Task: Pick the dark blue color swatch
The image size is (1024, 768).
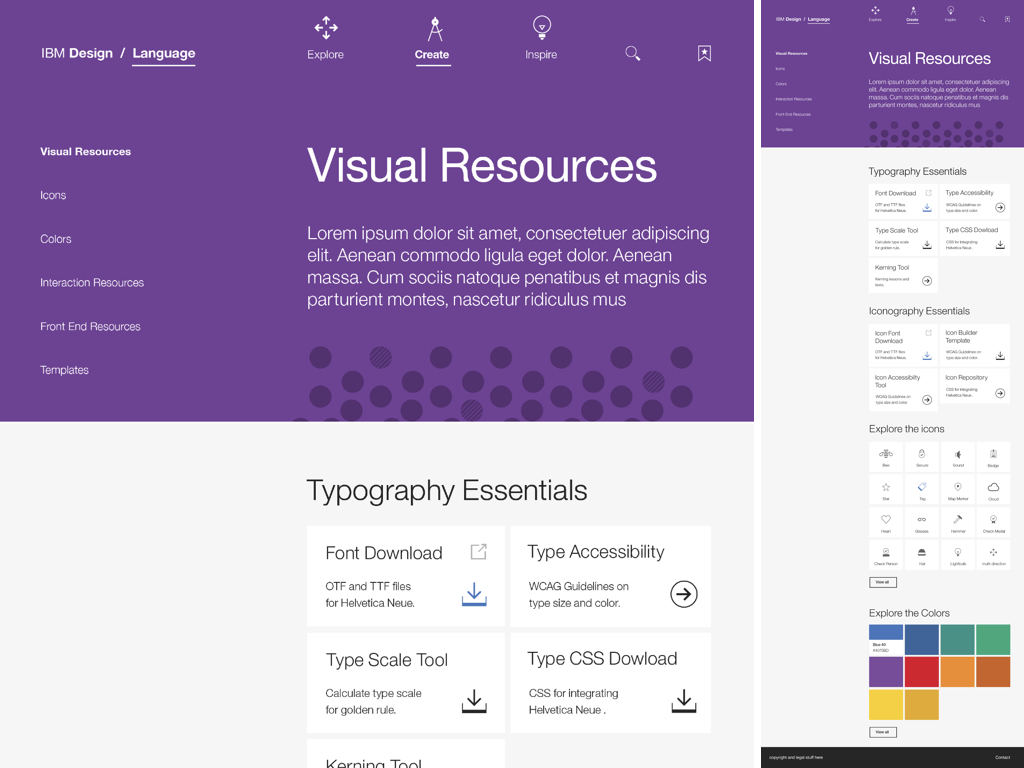Action: point(921,639)
